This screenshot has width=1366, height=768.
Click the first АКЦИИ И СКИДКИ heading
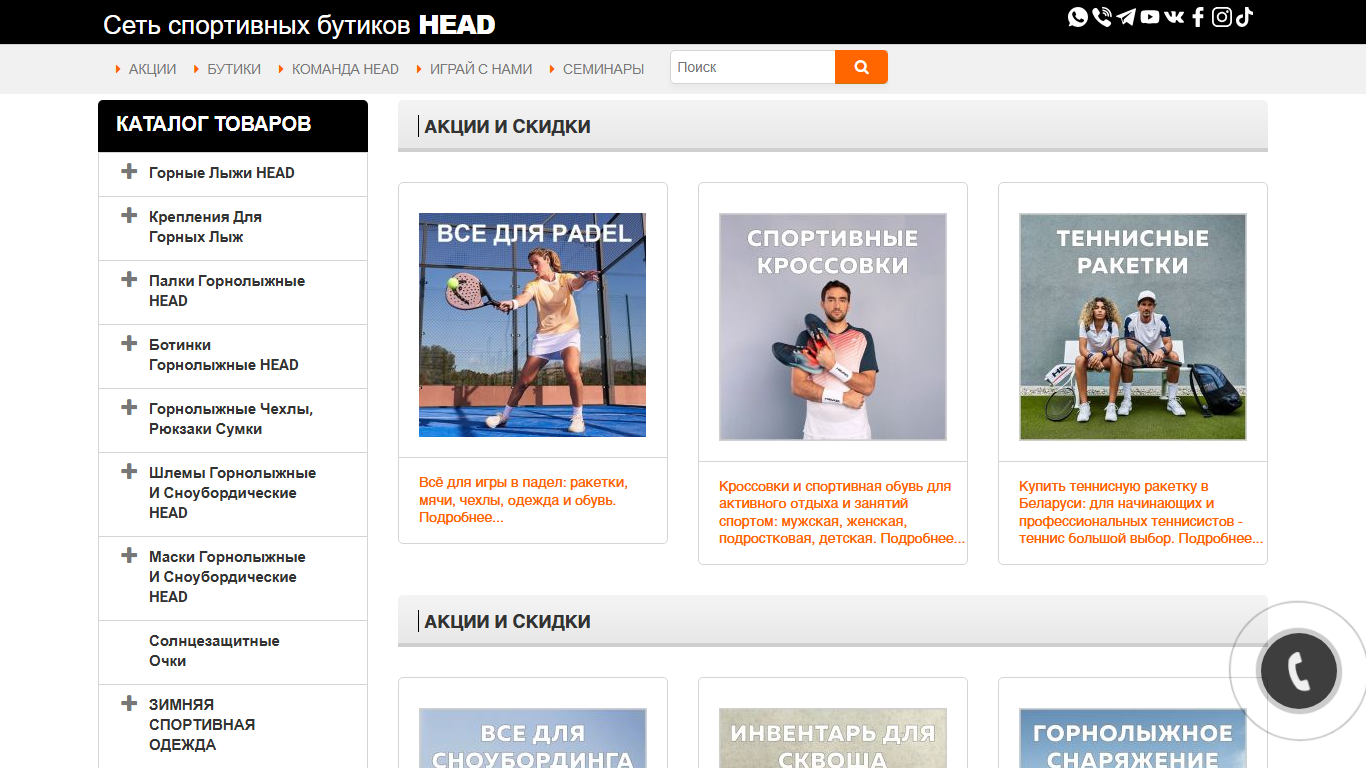507,126
